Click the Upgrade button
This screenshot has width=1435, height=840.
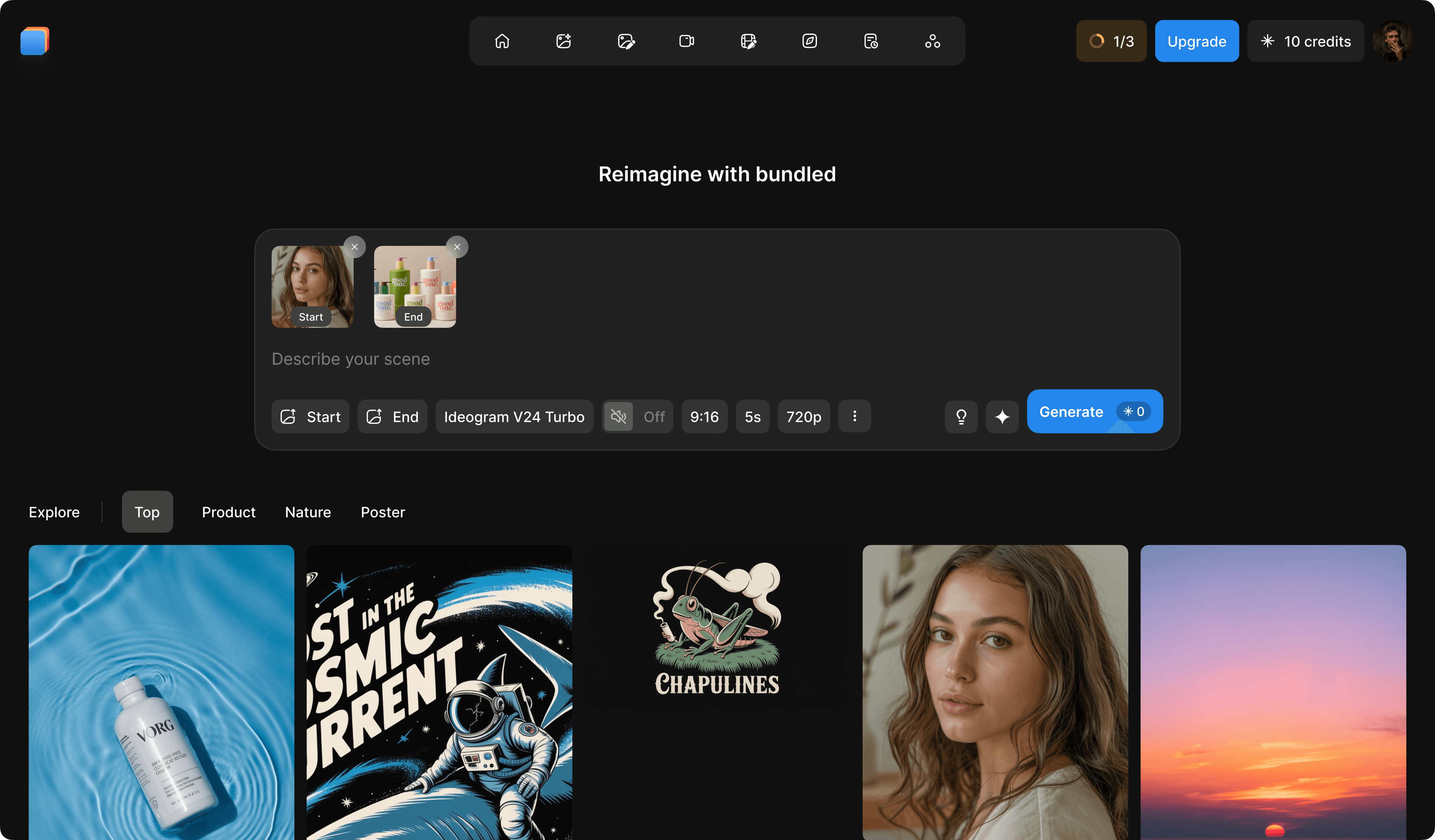click(x=1197, y=41)
